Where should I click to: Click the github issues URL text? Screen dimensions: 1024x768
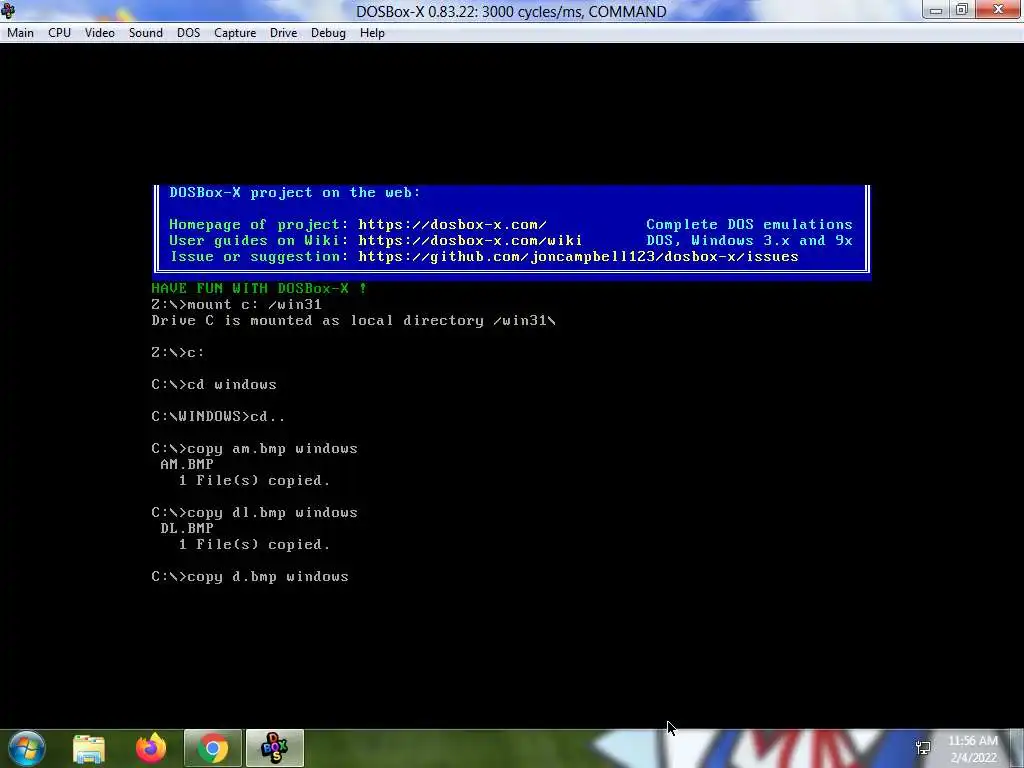pos(578,257)
